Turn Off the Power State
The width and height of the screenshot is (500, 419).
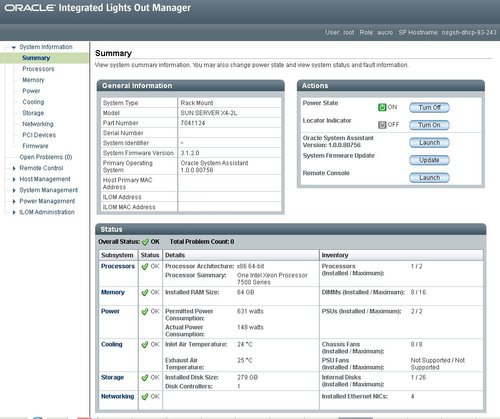[x=429, y=108]
